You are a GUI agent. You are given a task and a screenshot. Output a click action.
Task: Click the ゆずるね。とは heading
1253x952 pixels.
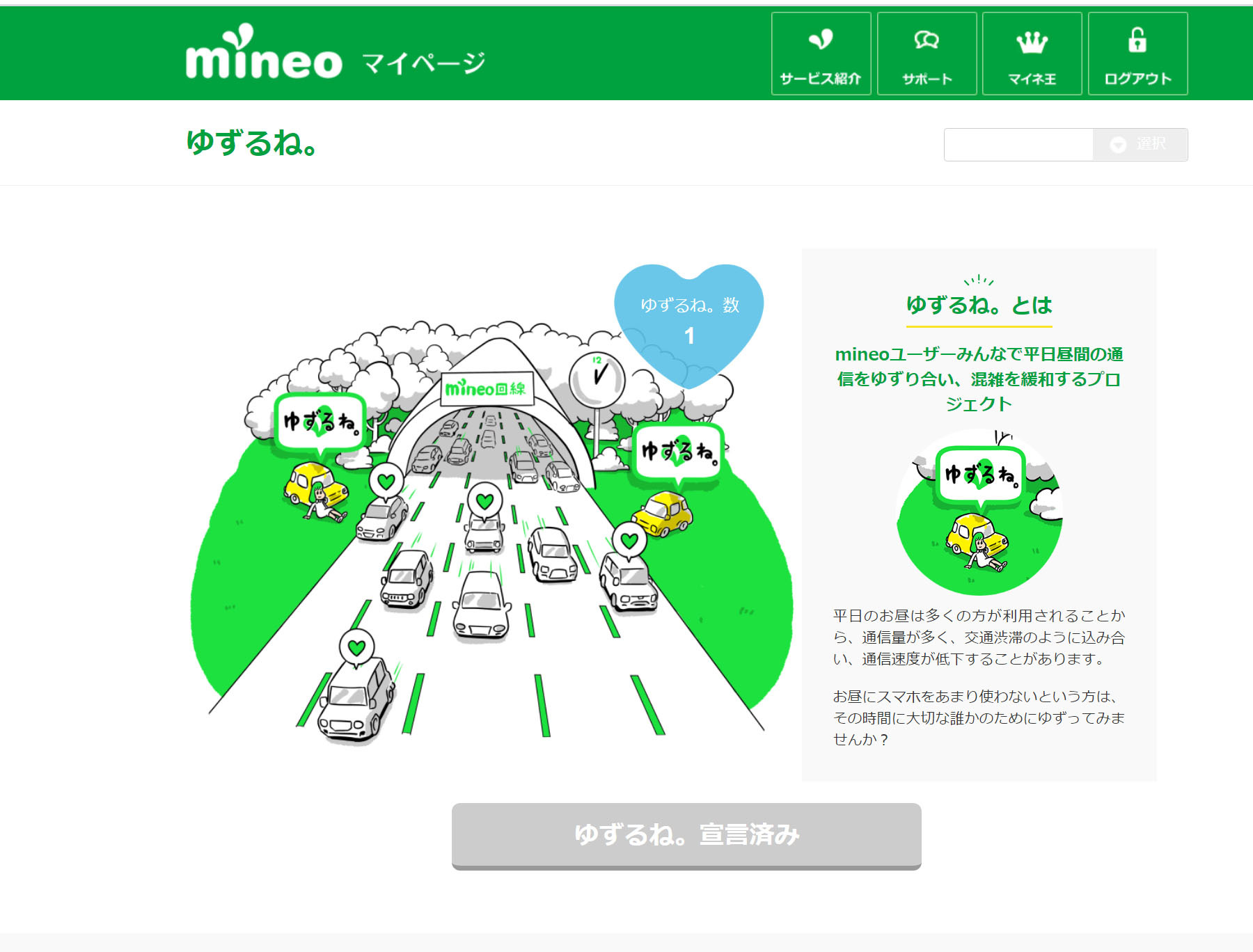(x=979, y=305)
